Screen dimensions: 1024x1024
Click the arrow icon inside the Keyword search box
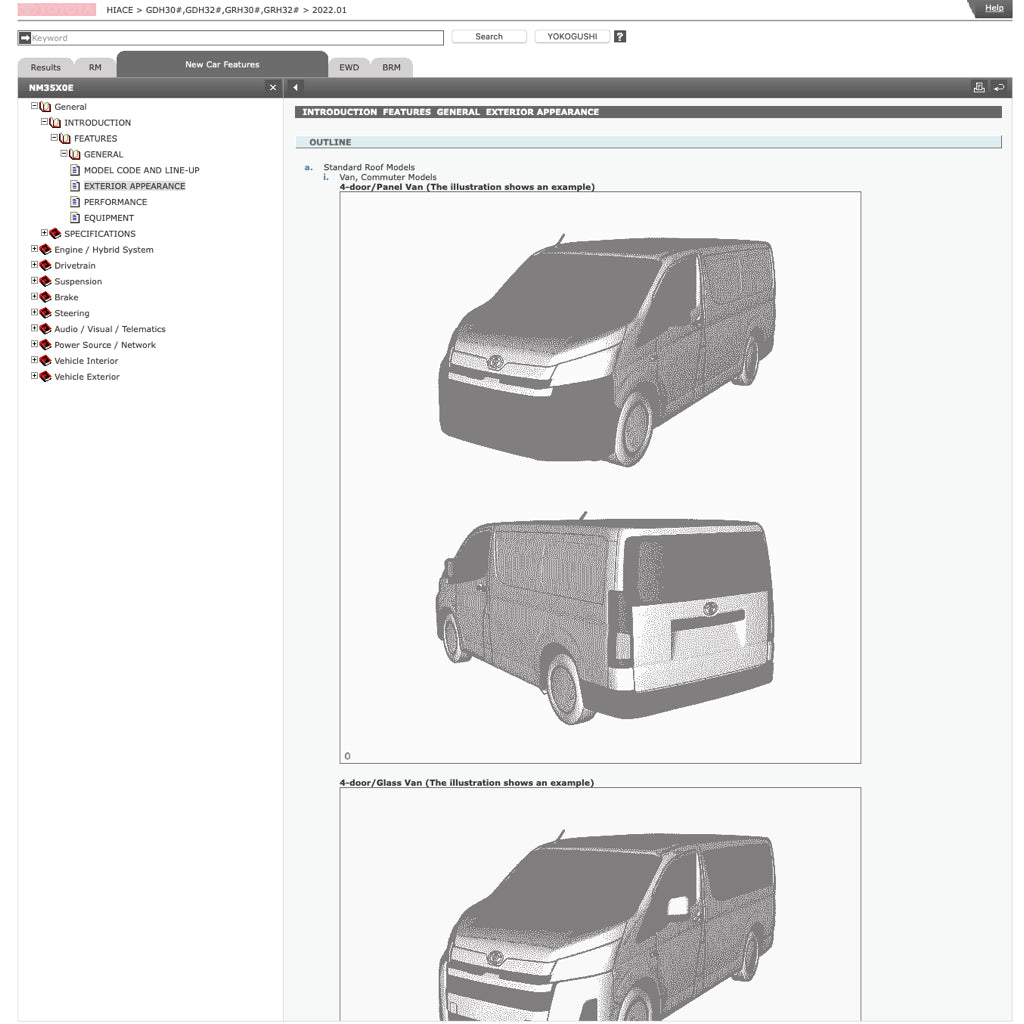coord(26,37)
